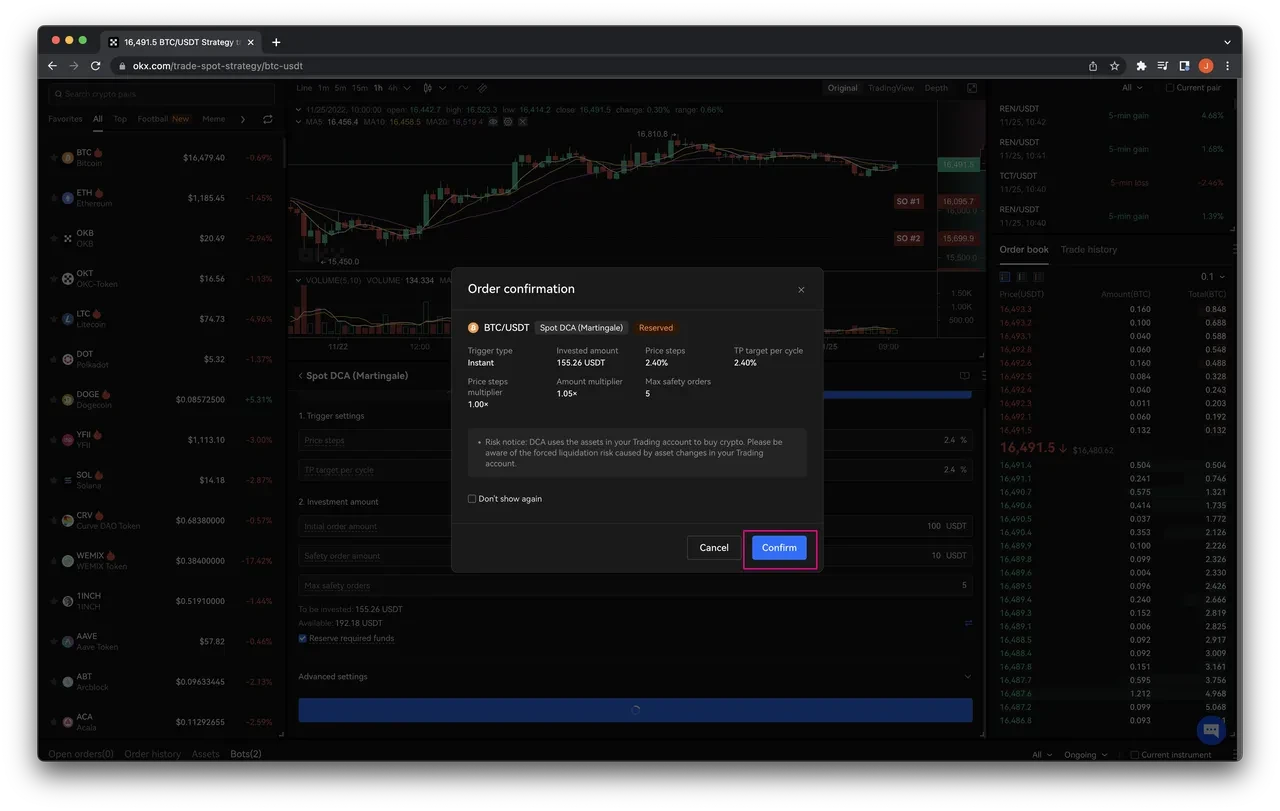Confirm the BTC/USDT DCA order
1280x811 pixels.
tap(779, 548)
